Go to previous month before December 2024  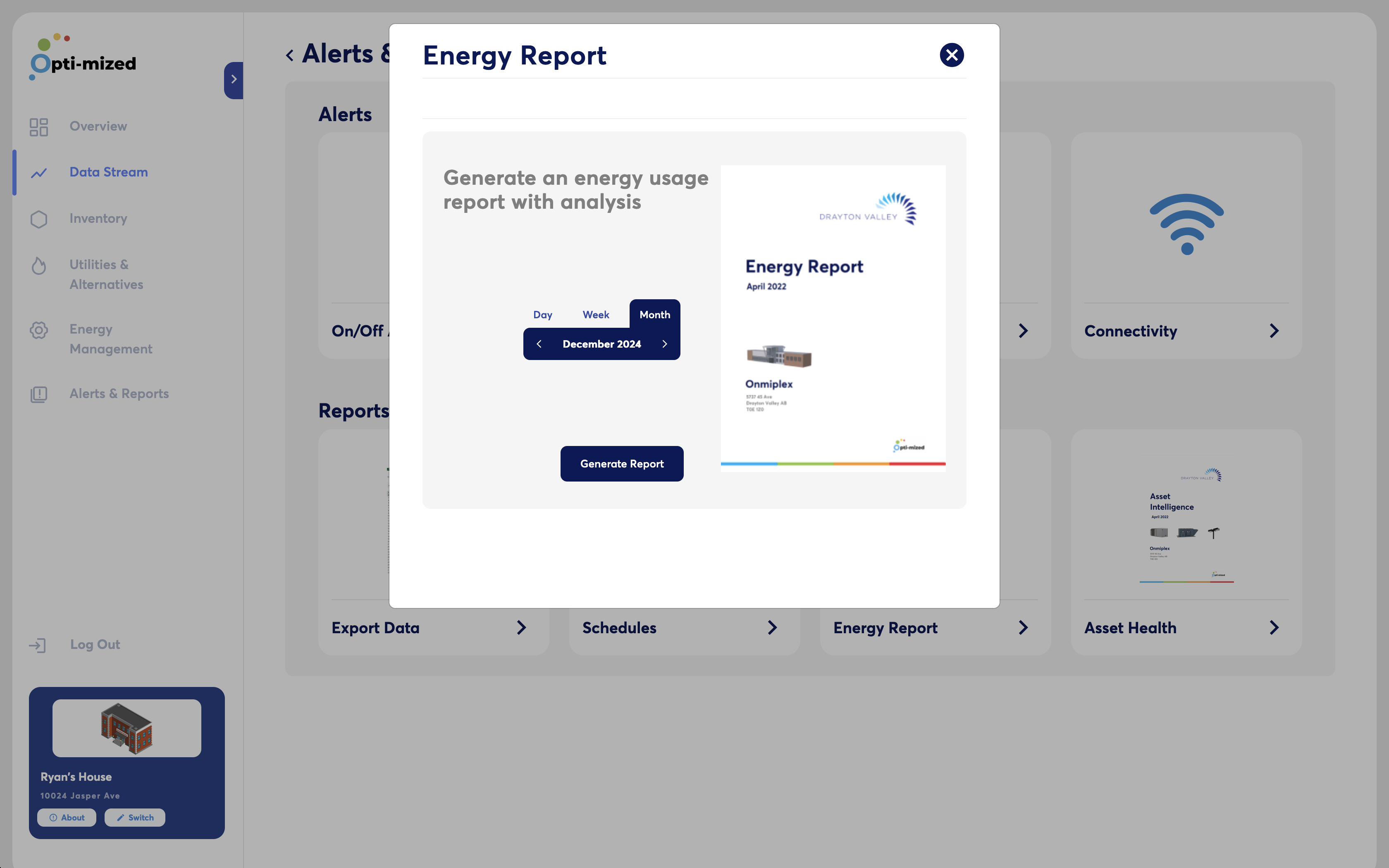coord(539,344)
